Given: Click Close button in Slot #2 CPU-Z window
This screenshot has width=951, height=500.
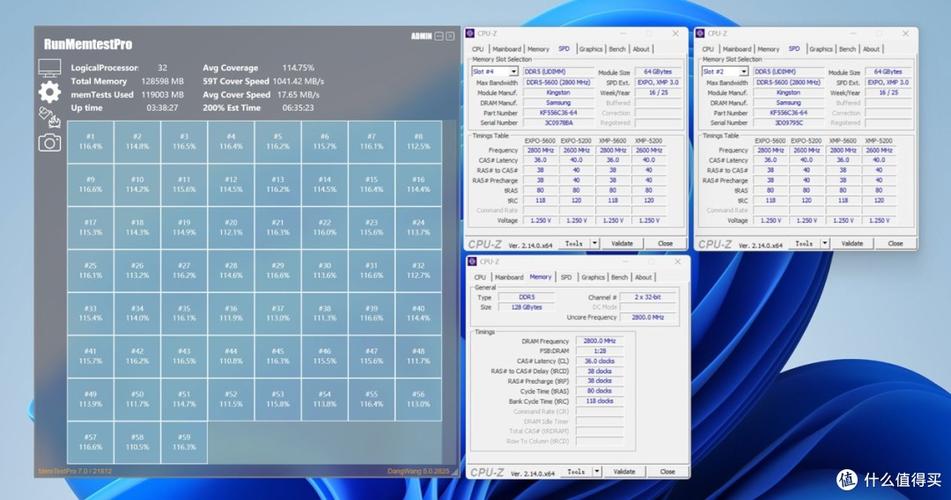Looking at the screenshot, I should point(895,243).
